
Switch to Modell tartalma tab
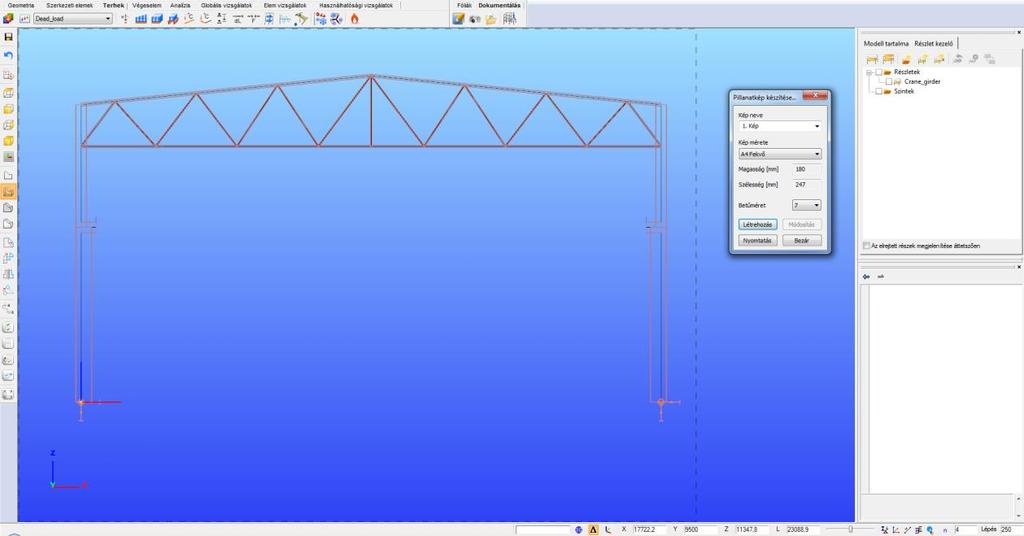coord(886,44)
